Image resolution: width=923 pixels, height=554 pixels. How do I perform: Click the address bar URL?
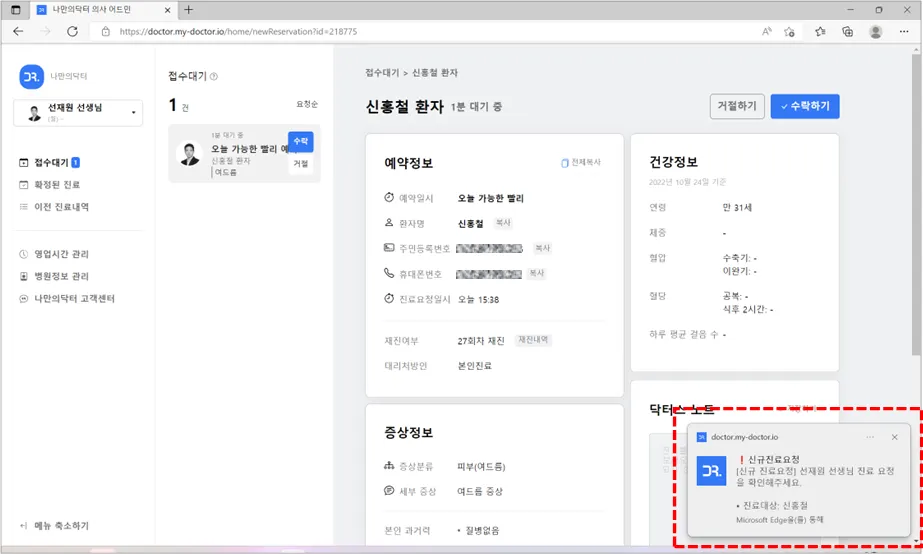(238, 32)
